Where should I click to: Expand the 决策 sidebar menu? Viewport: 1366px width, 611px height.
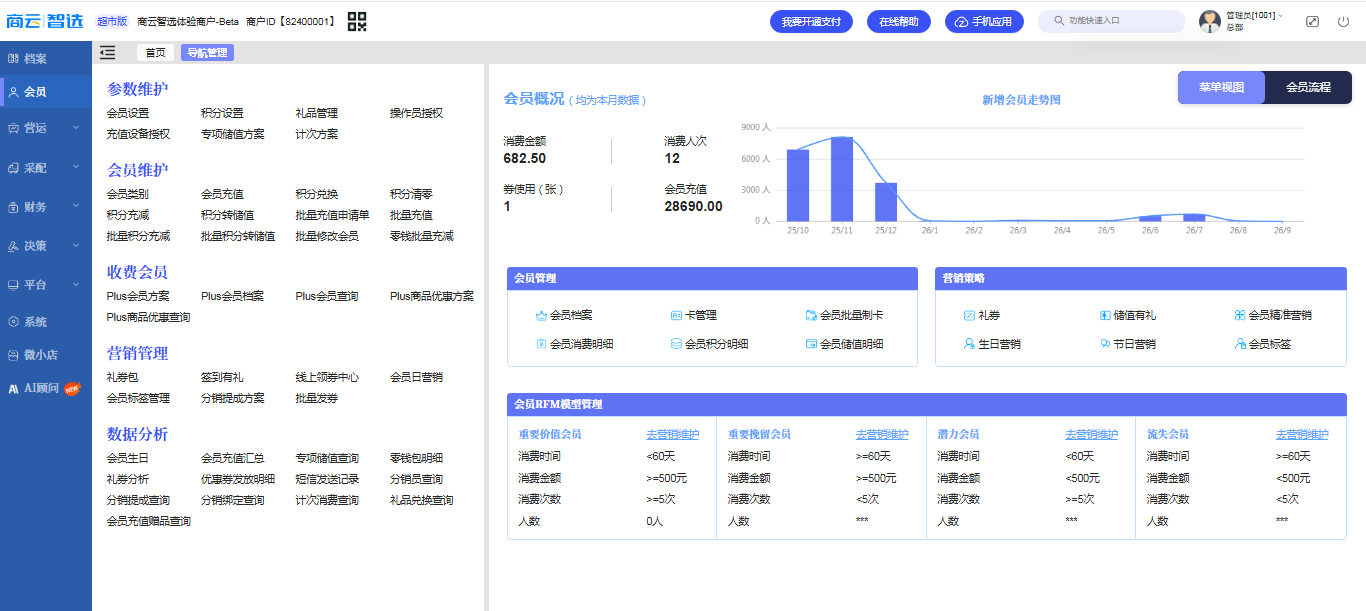pos(46,246)
